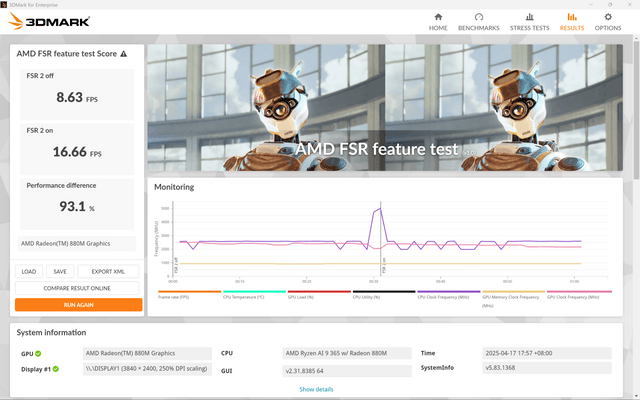Click the FSR 2 off marker in chart

click(x=176, y=265)
